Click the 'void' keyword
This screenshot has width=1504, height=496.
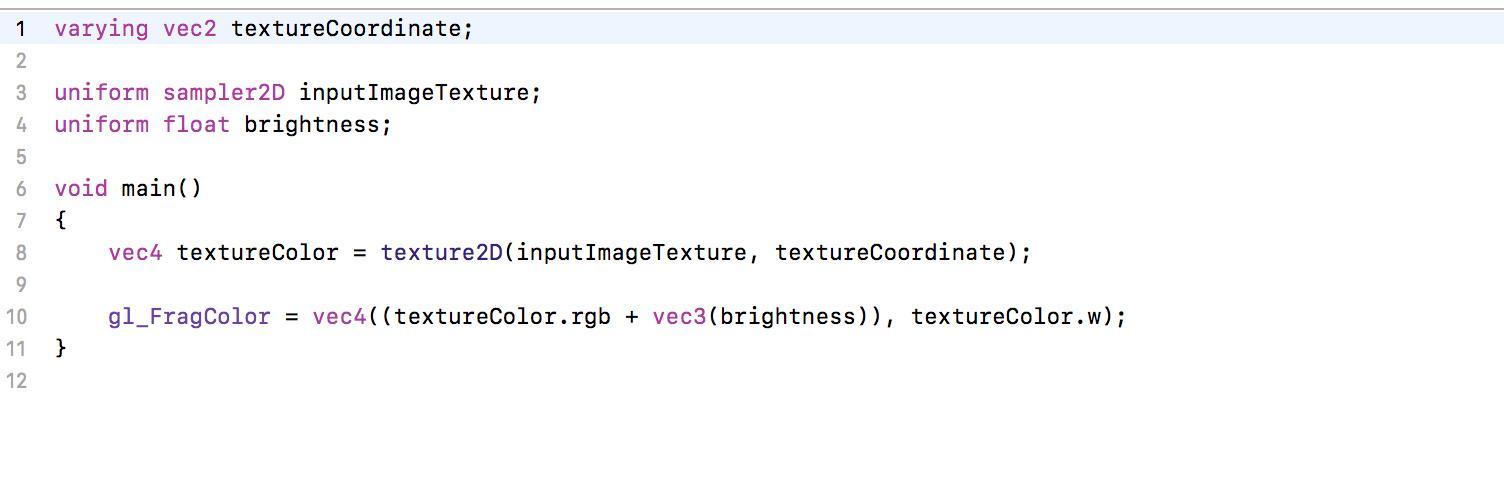coord(81,189)
